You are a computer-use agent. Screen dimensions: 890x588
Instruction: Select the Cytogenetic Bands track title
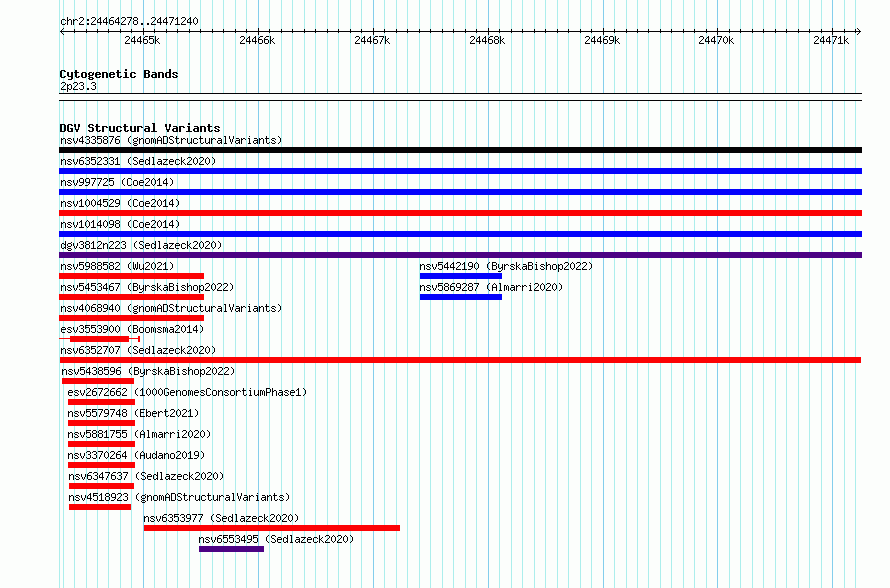[119, 74]
